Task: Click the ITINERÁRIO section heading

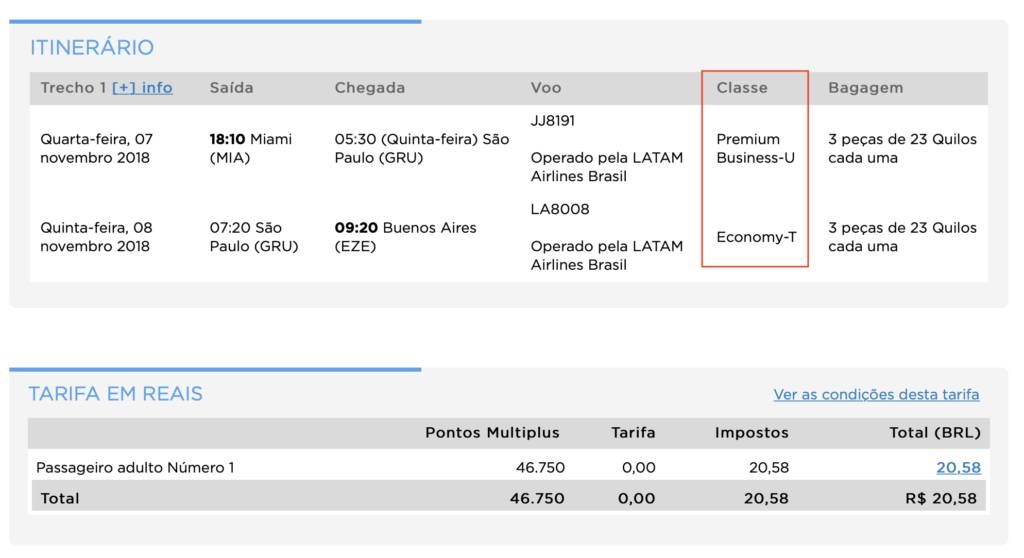Action: [x=92, y=47]
